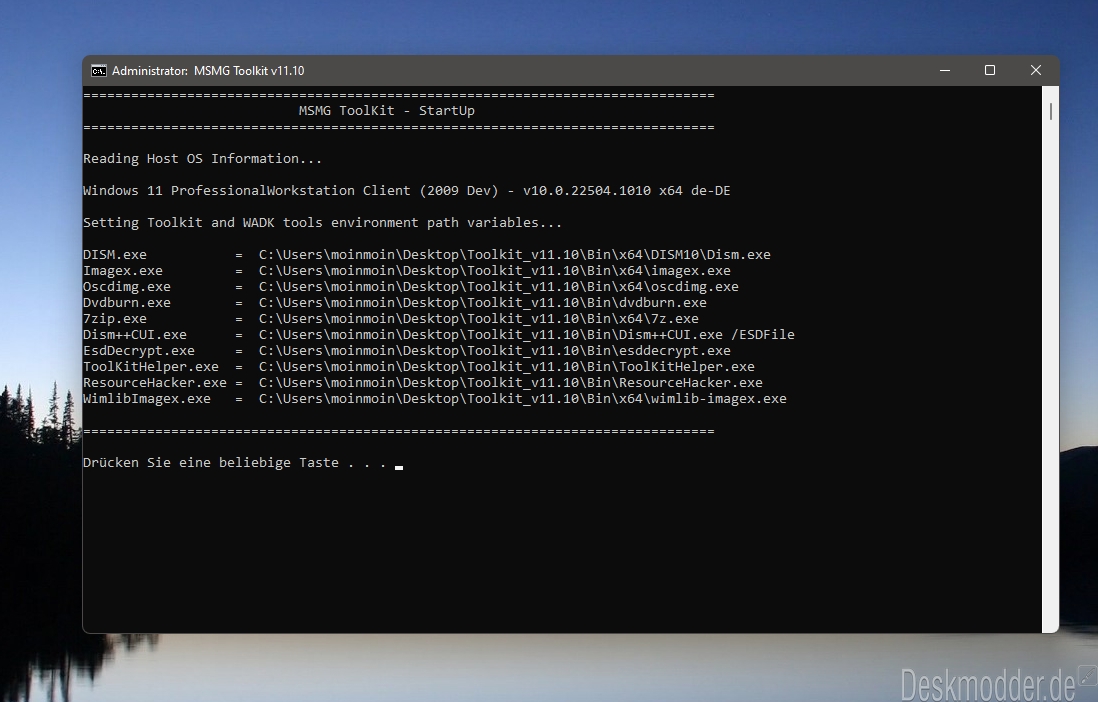The width and height of the screenshot is (1098, 702).
Task: Click the 'Imagex.exe' label
Action: pos(123,270)
